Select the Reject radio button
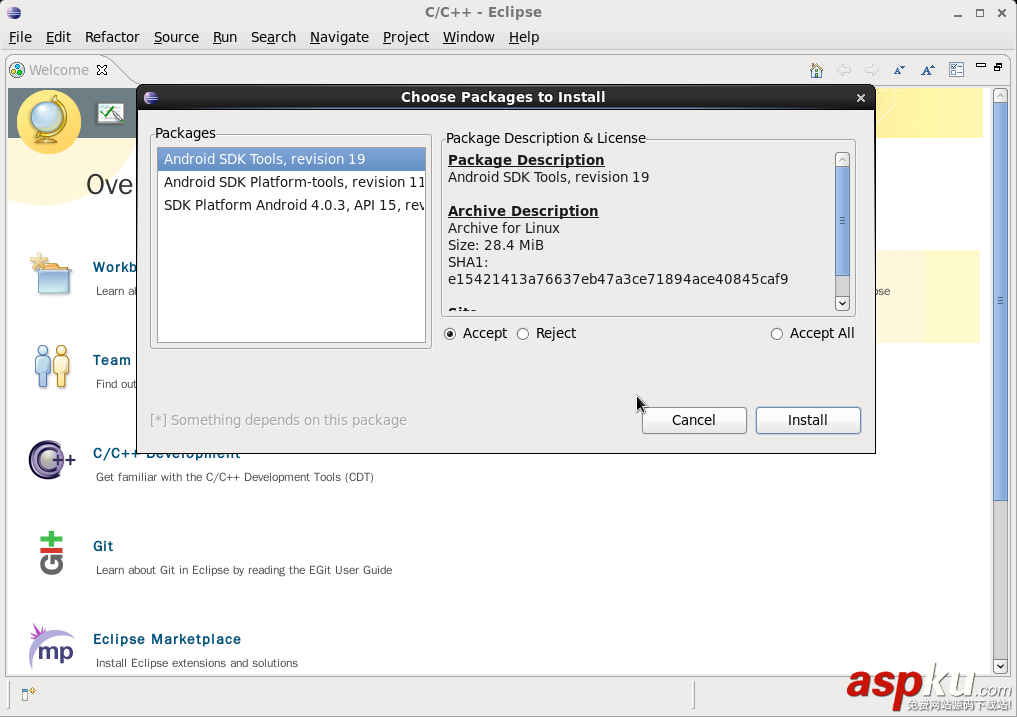Image resolution: width=1017 pixels, height=717 pixels. click(523, 334)
